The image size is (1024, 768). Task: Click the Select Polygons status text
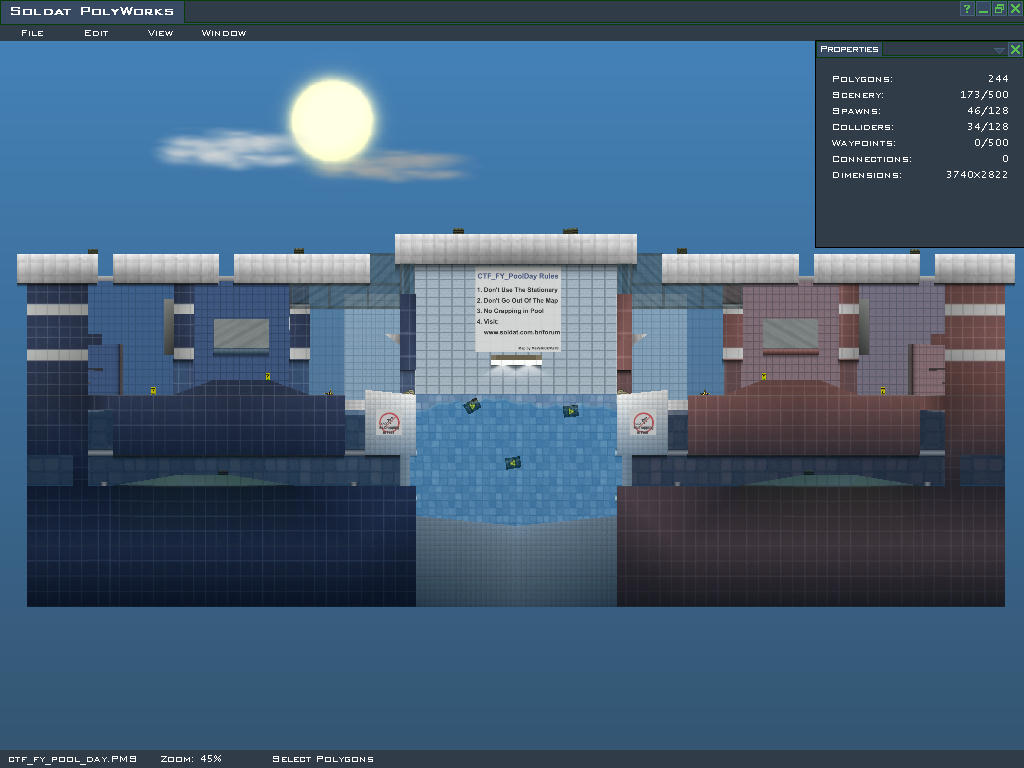[323, 759]
